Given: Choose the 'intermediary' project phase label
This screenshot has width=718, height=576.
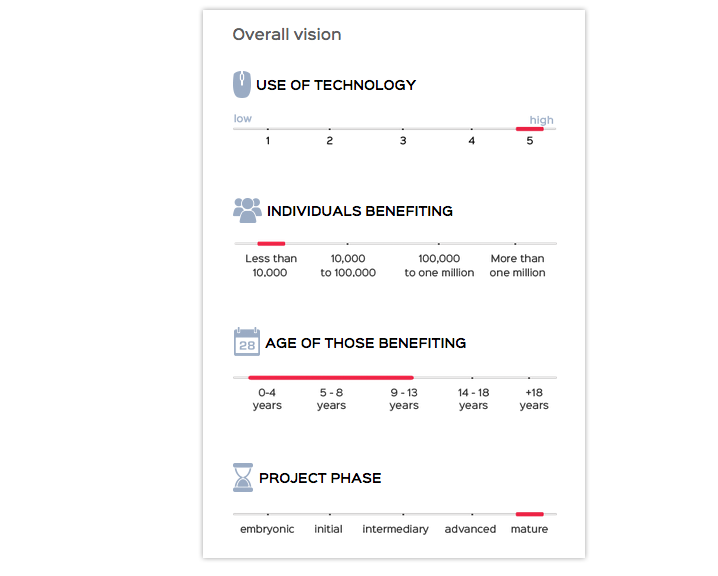Looking at the screenshot, I should click(396, 529).
